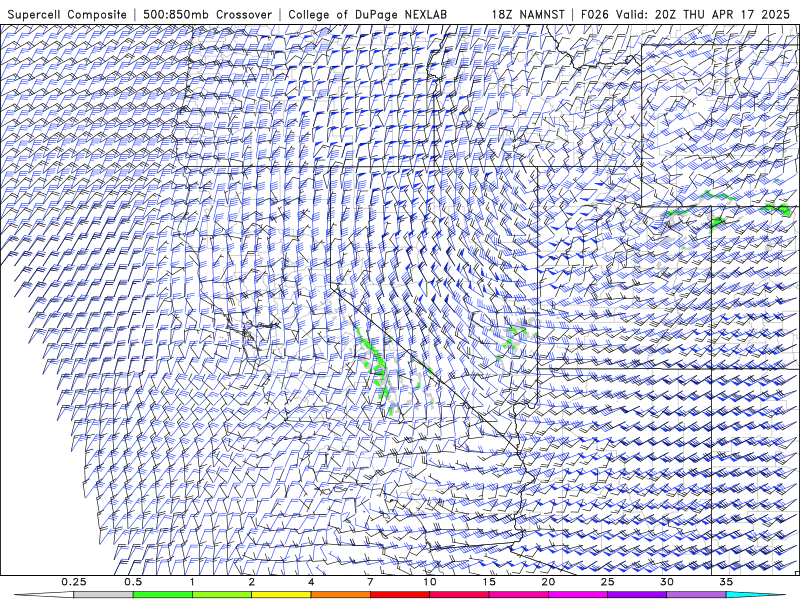Click 'Valid: 20Z THU APR 17 2025' text
The width and height of the screenshot is (800, 600).
pos(703,14)
